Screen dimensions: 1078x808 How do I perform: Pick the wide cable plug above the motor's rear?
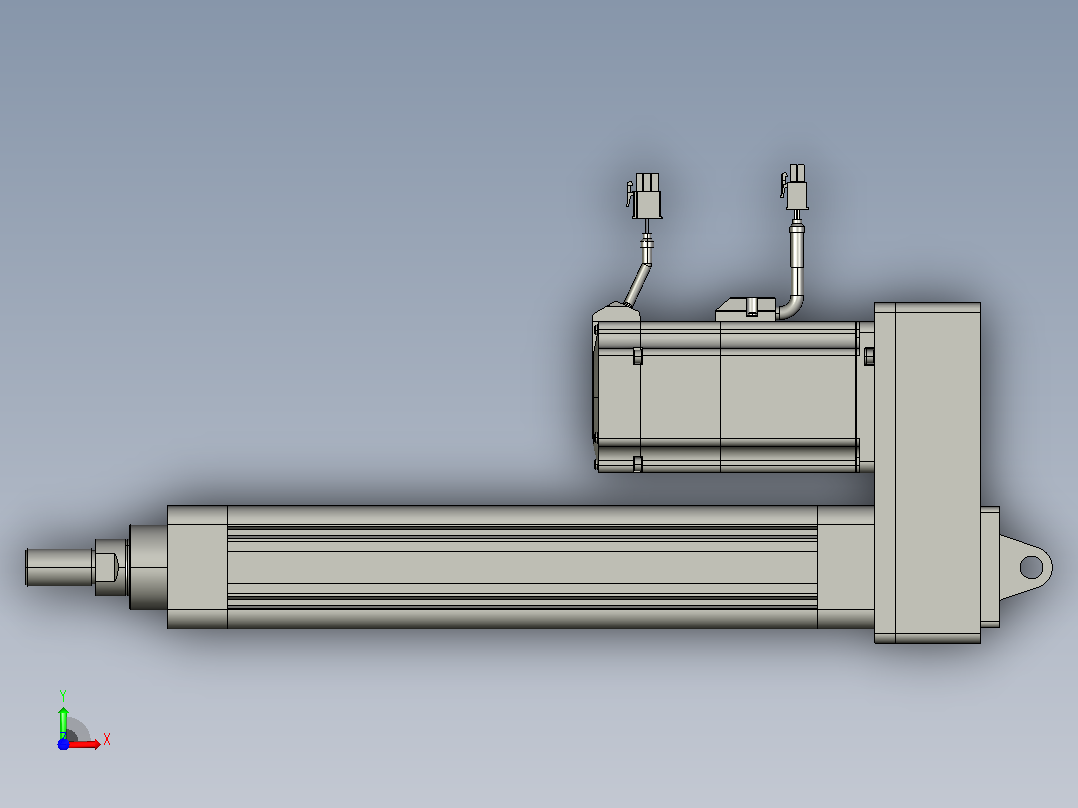[646, 195]
